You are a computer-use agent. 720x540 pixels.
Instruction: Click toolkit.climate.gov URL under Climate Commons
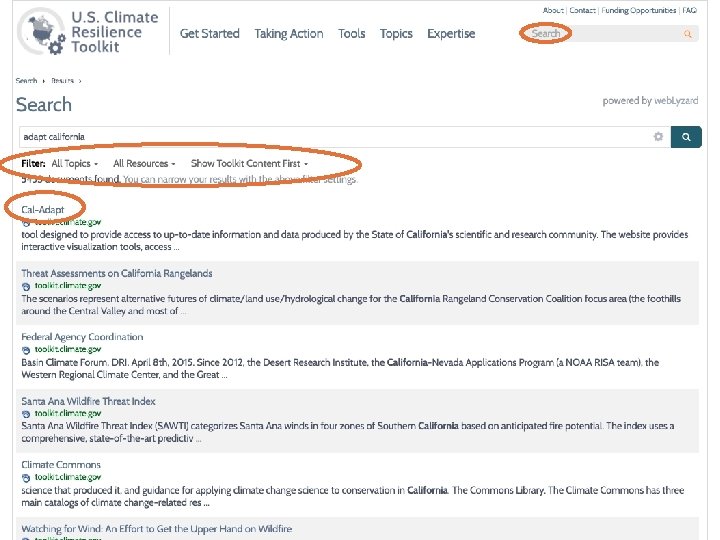click(68, 477)
